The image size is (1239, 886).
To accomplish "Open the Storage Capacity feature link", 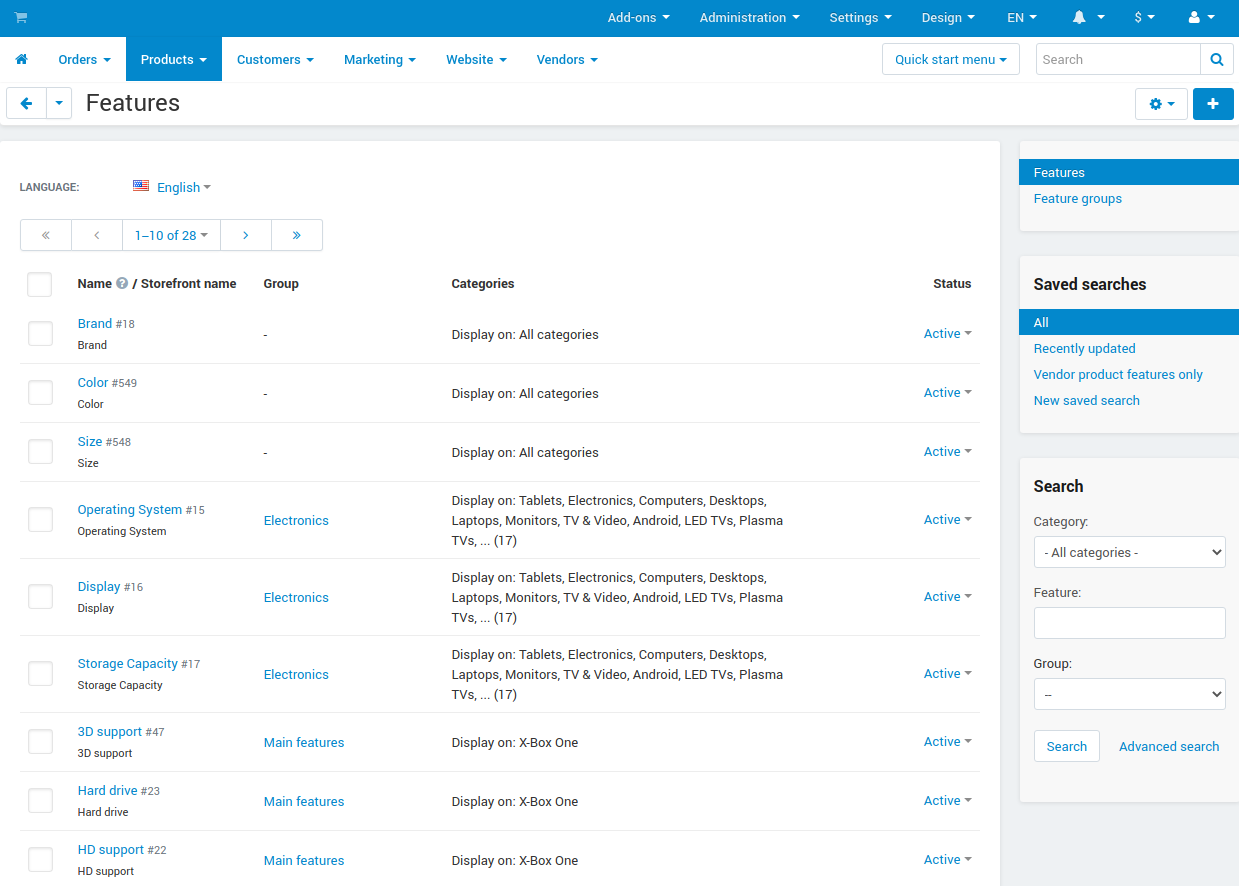I will tap(128, 664).
